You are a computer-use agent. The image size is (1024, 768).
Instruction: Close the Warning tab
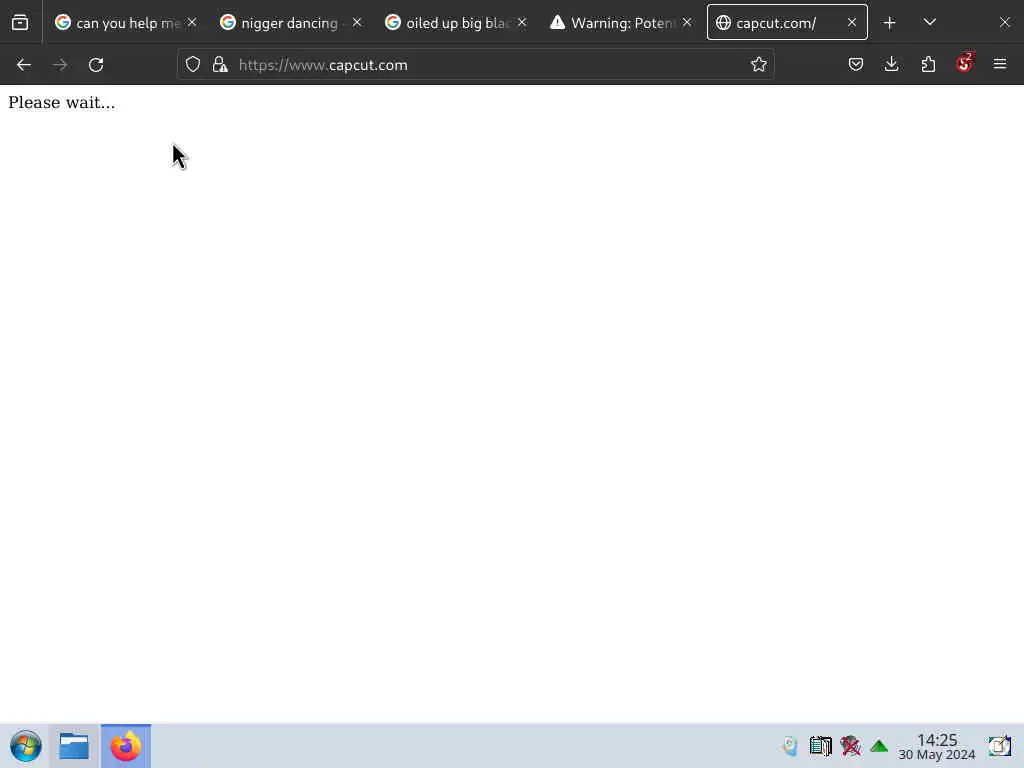click(x=687, y=23)
